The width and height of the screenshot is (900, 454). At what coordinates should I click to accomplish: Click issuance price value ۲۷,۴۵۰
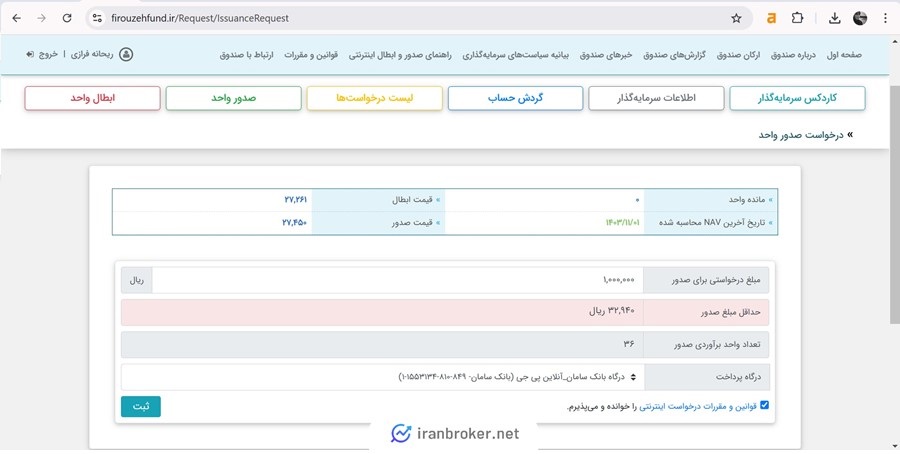(295, 223)
